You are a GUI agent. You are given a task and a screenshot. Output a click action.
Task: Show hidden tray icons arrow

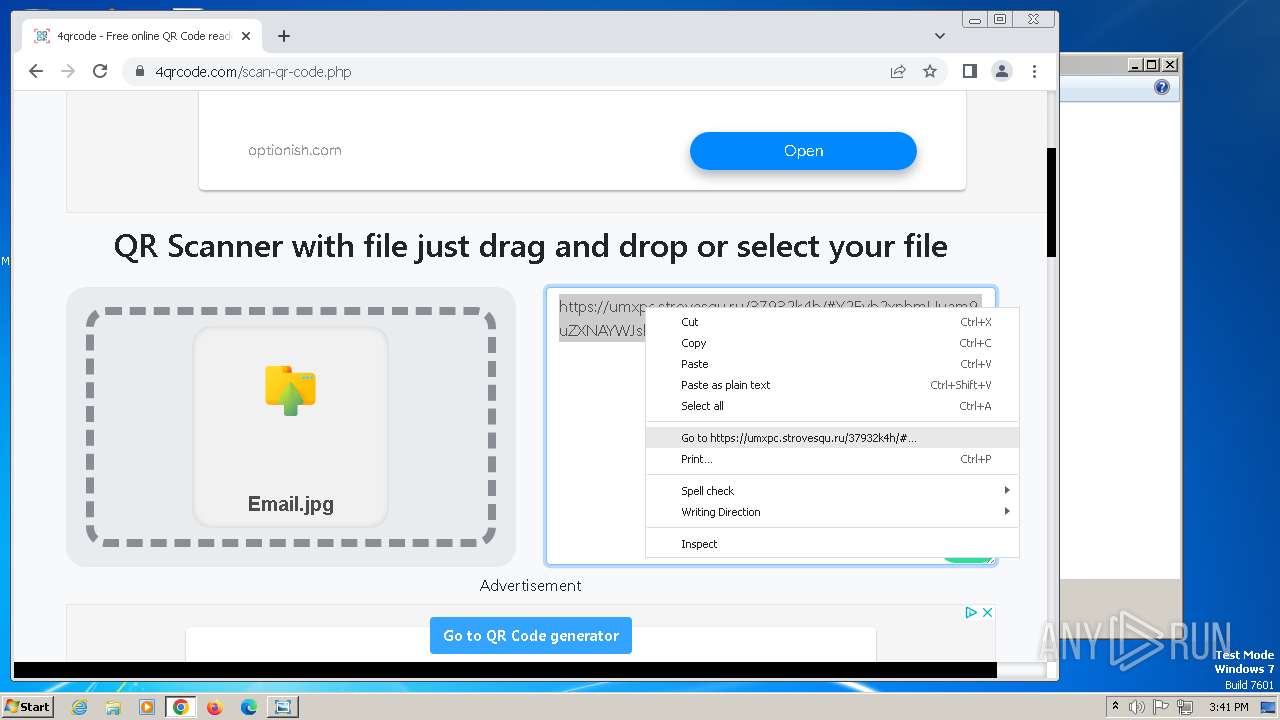(x=1115, y=707)
